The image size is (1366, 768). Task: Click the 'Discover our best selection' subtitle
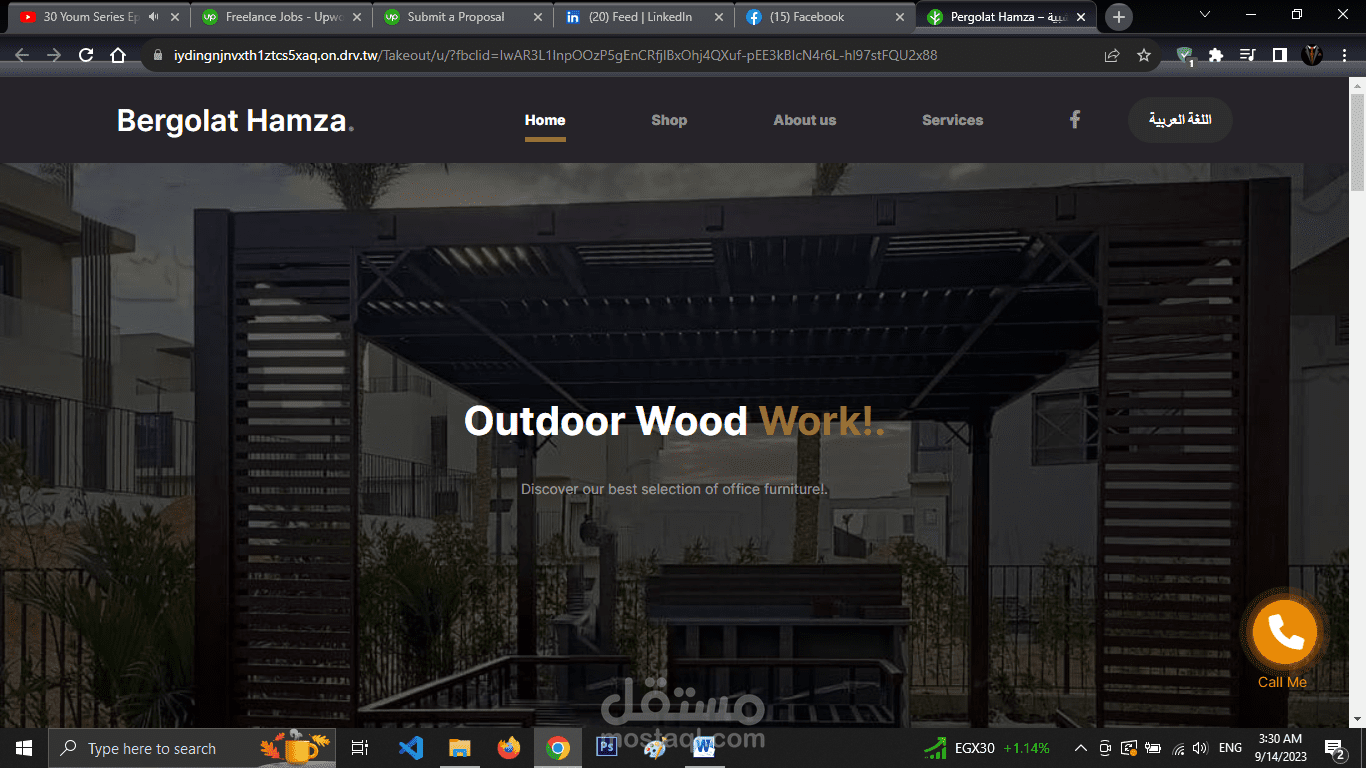674,489
